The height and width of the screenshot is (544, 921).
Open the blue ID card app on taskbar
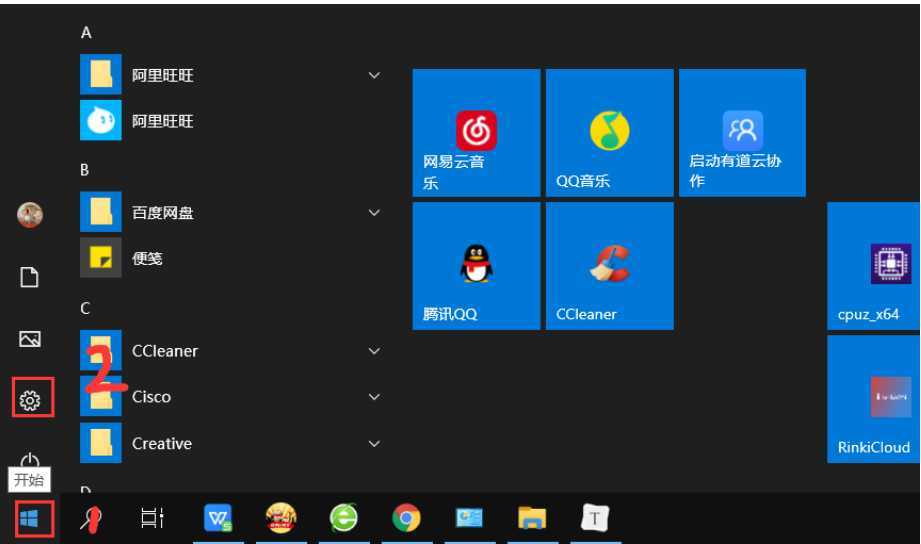click(469, 518)
